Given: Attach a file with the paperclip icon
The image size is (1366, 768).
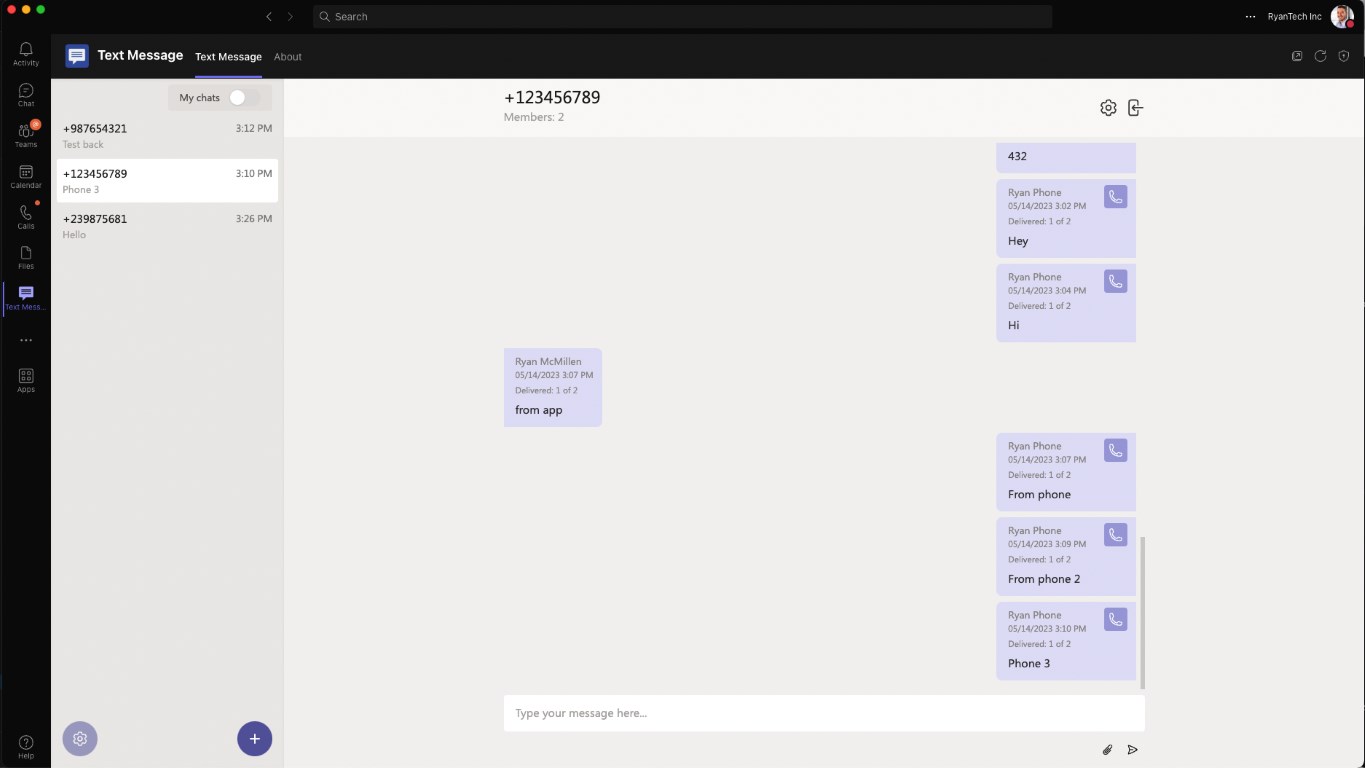Looking at the screenshot, I should pyautogui.click(x=1107, y=750).
